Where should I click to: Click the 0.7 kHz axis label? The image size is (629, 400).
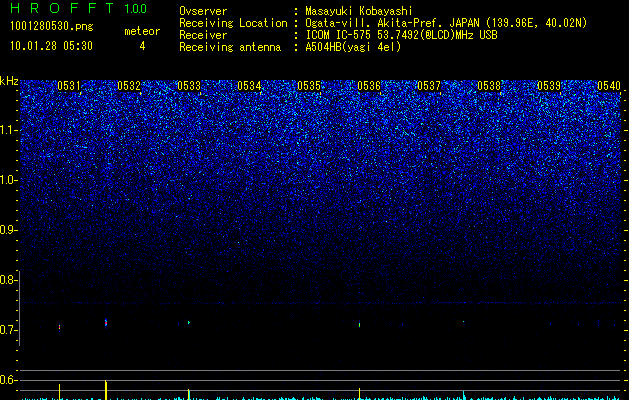coord(9,330)
